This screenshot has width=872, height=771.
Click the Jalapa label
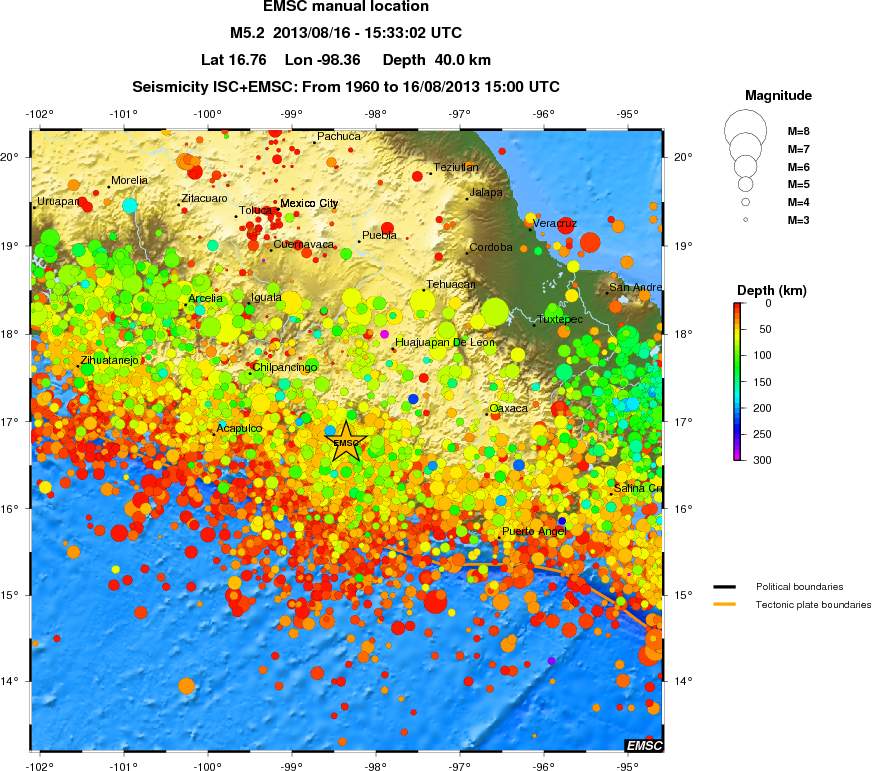click(x=486, y=192)
